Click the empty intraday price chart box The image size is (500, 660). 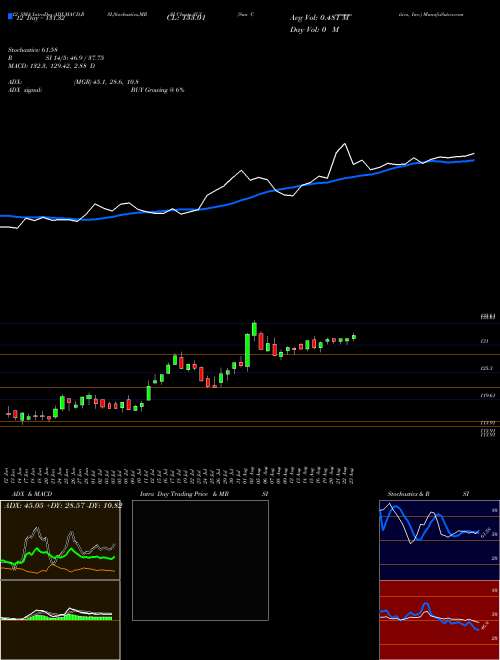pyautogui.click(x=200, y=560)
